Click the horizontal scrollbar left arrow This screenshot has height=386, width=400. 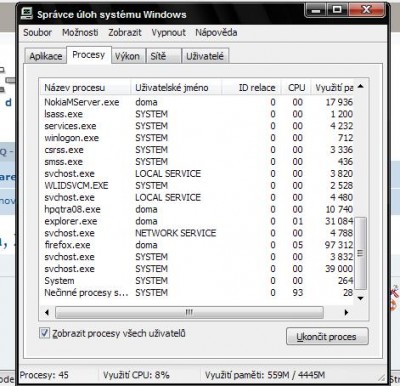(x=47, y=313)
